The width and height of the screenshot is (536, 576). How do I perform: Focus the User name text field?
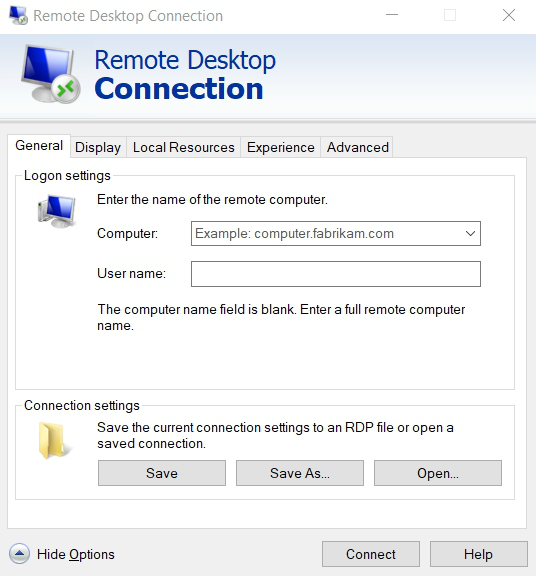[336, 274]
